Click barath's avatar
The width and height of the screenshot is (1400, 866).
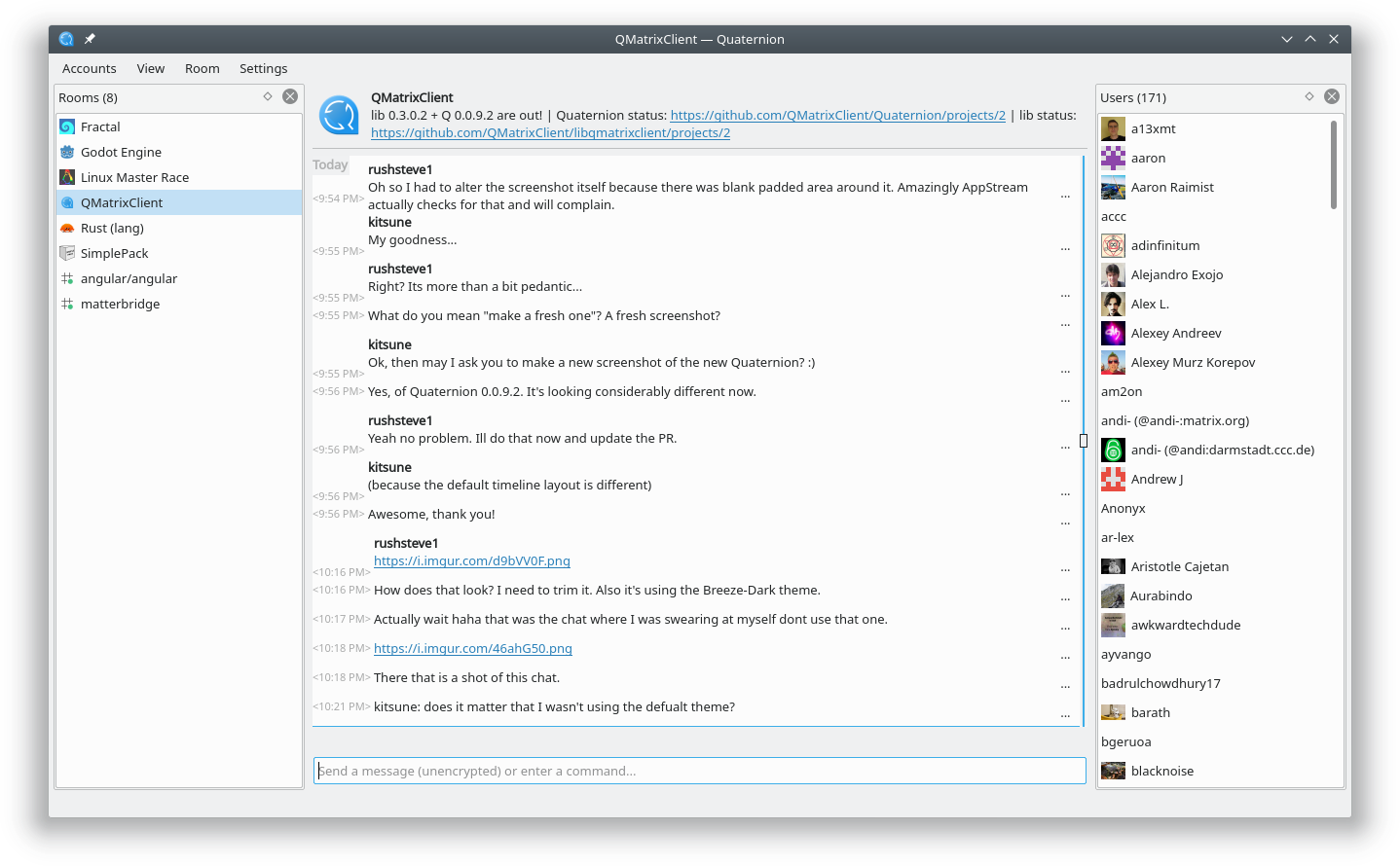[1113, 712]
